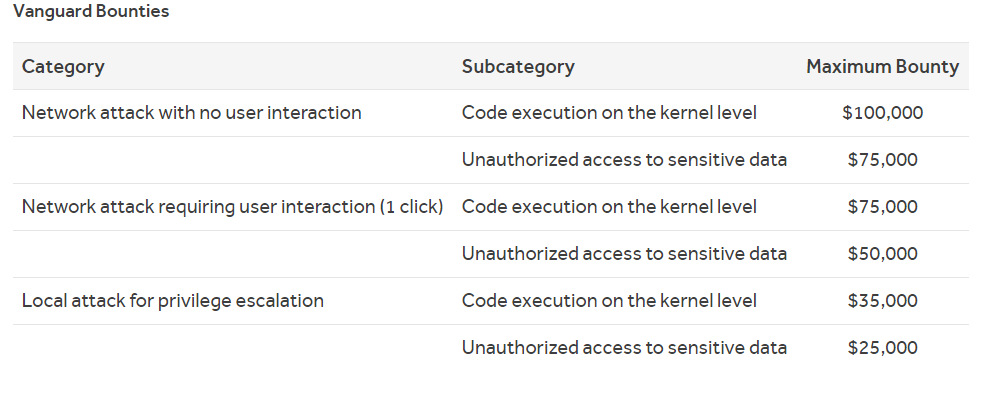
Task: Click sensitive data cell beside $50,000
Action: 624,254
